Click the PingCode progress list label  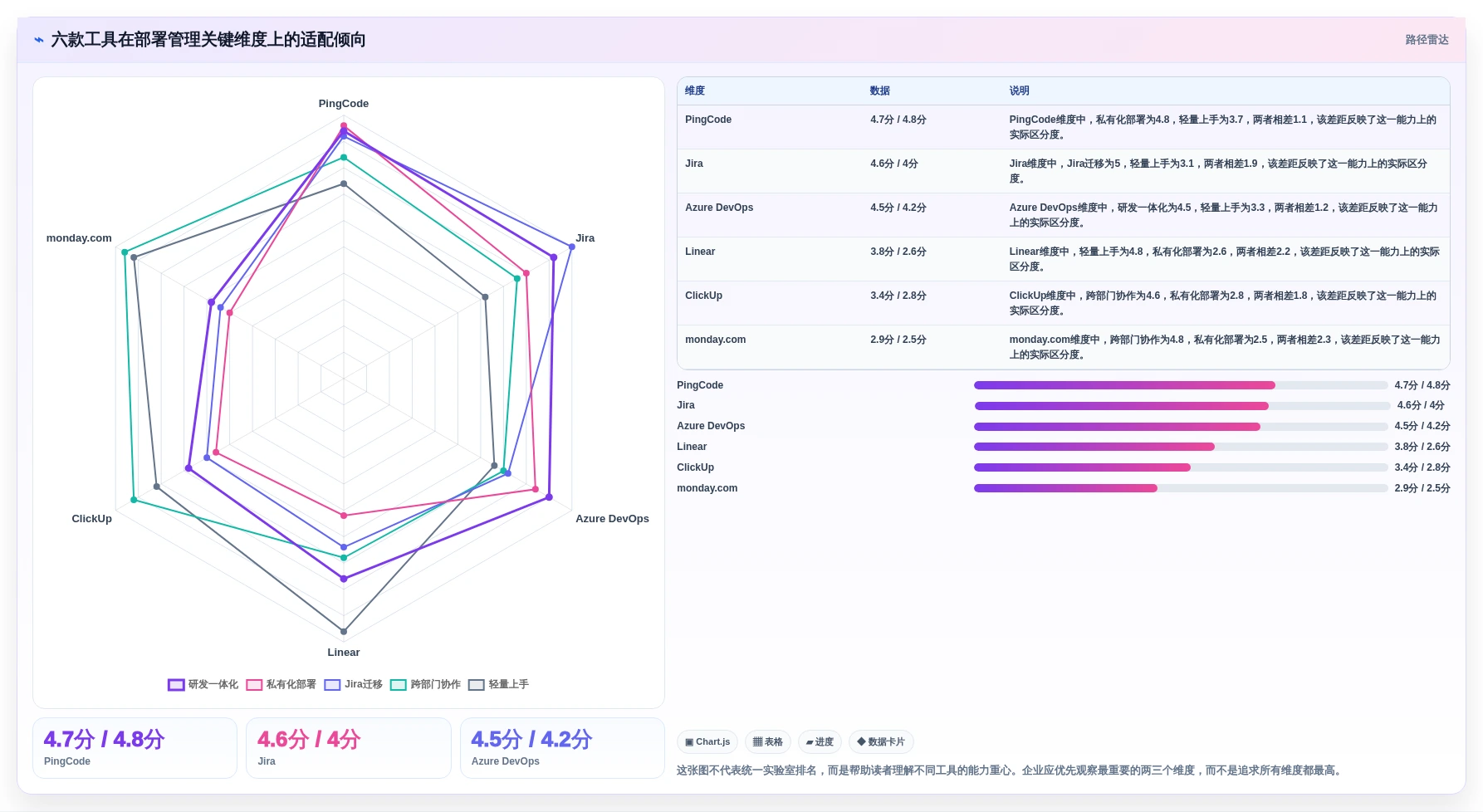click(700, 385)
